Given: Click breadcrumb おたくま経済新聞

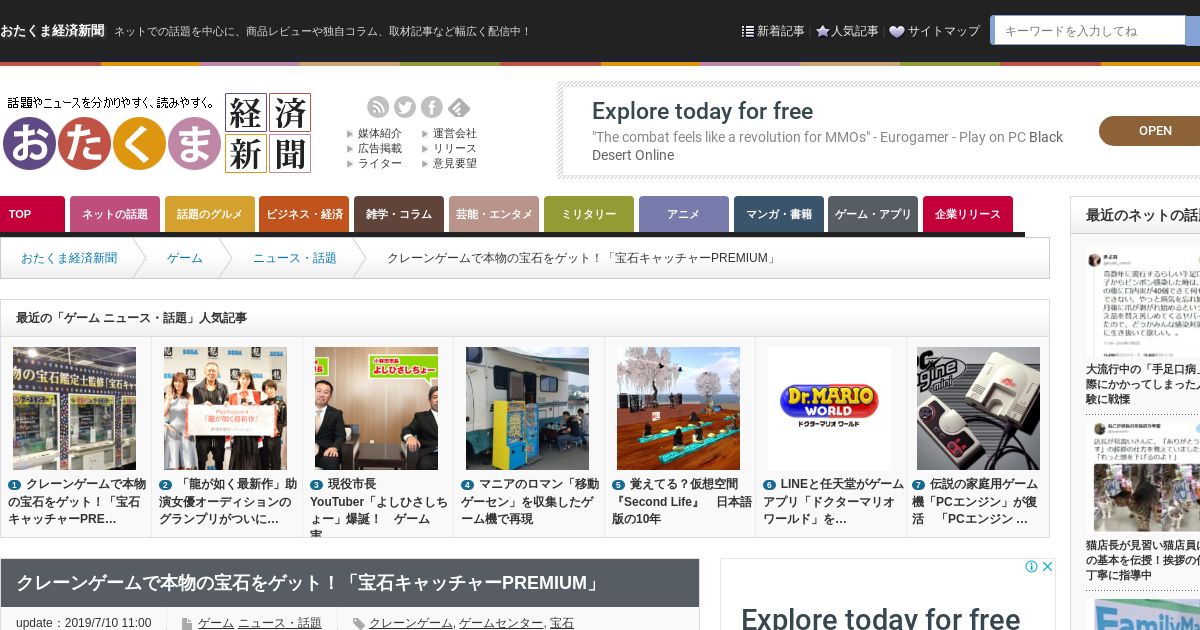Looking at the screenshot, I should click(69, 258).
